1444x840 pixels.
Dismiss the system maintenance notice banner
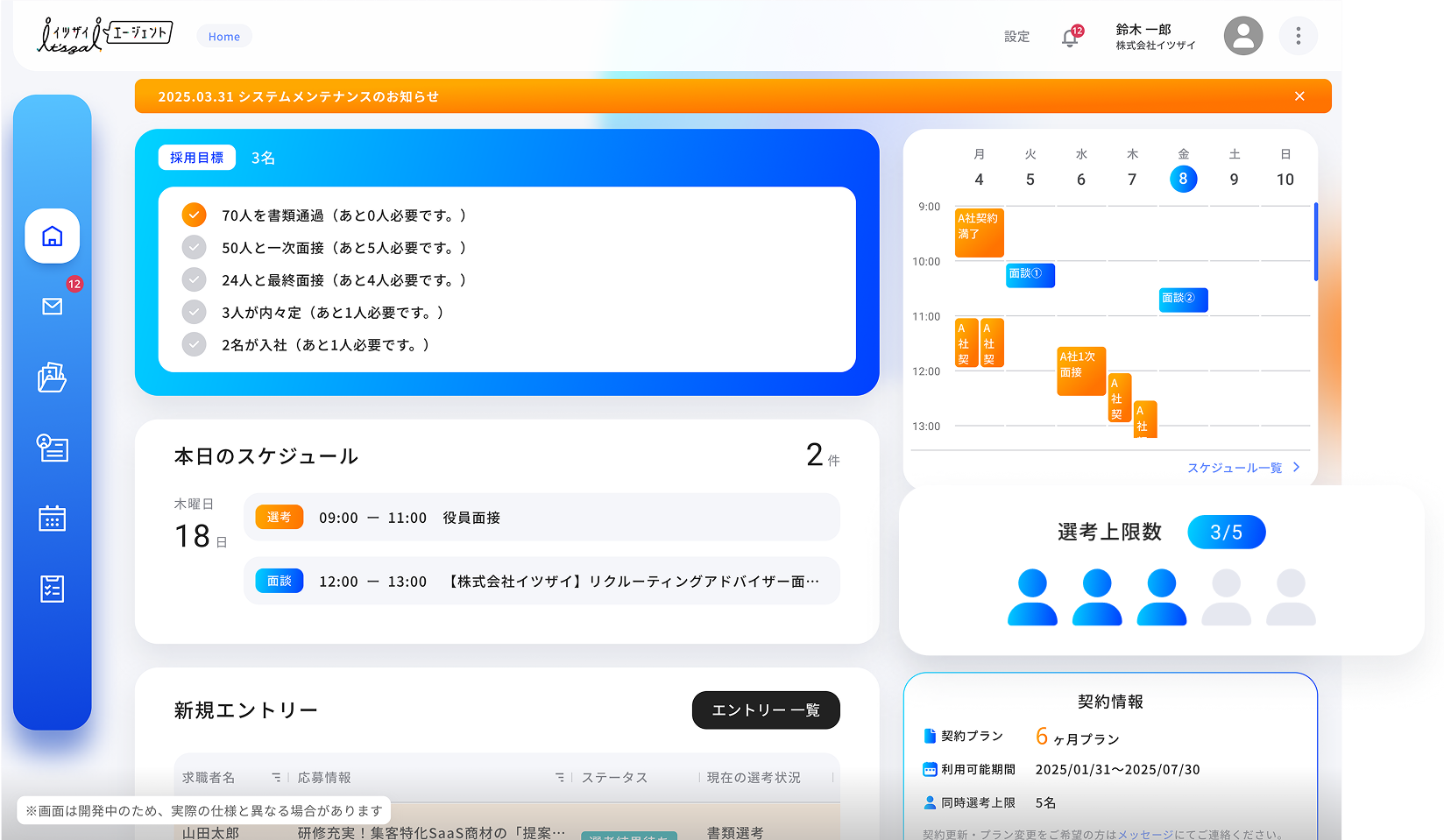(1299, 96)
